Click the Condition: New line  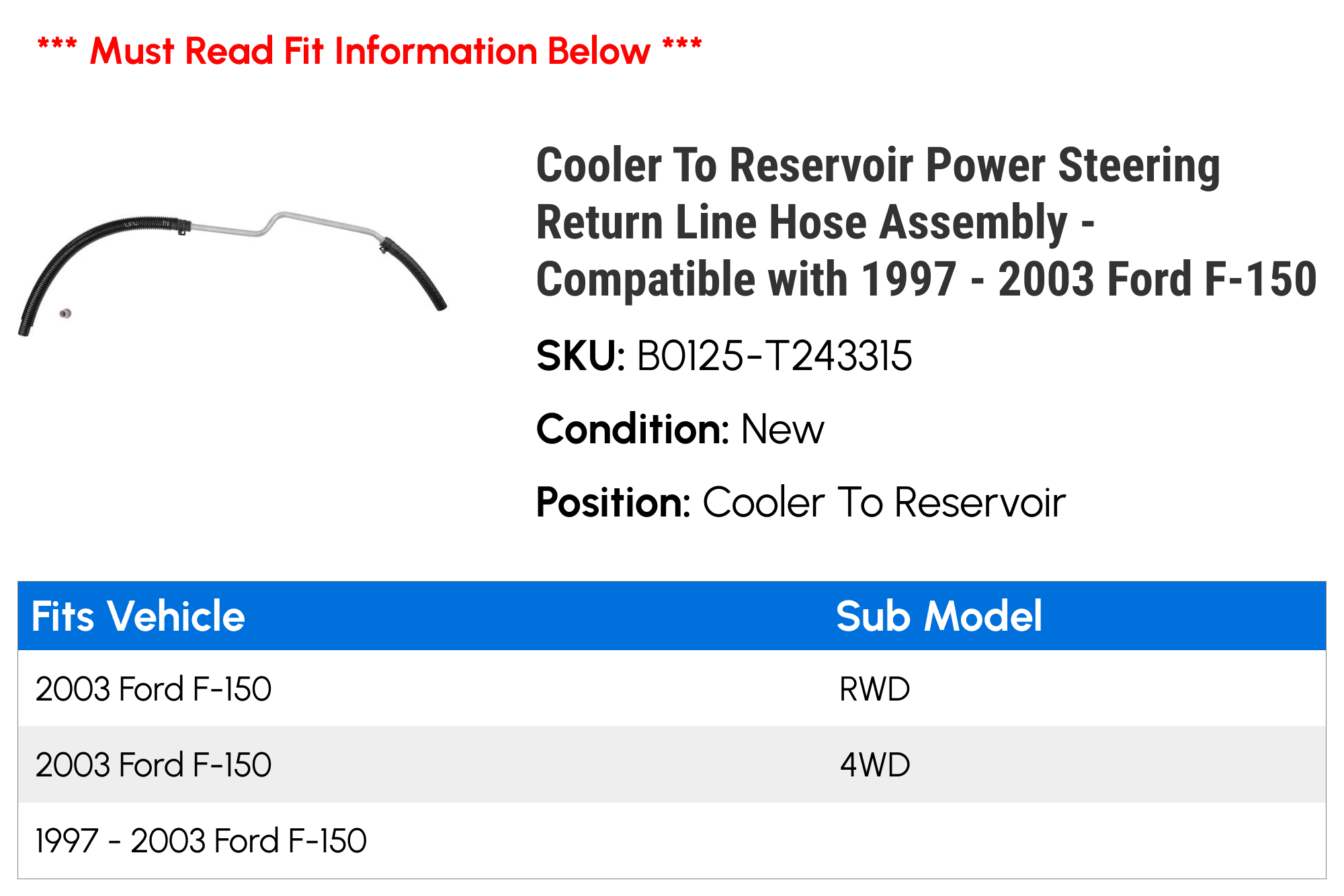679,429
